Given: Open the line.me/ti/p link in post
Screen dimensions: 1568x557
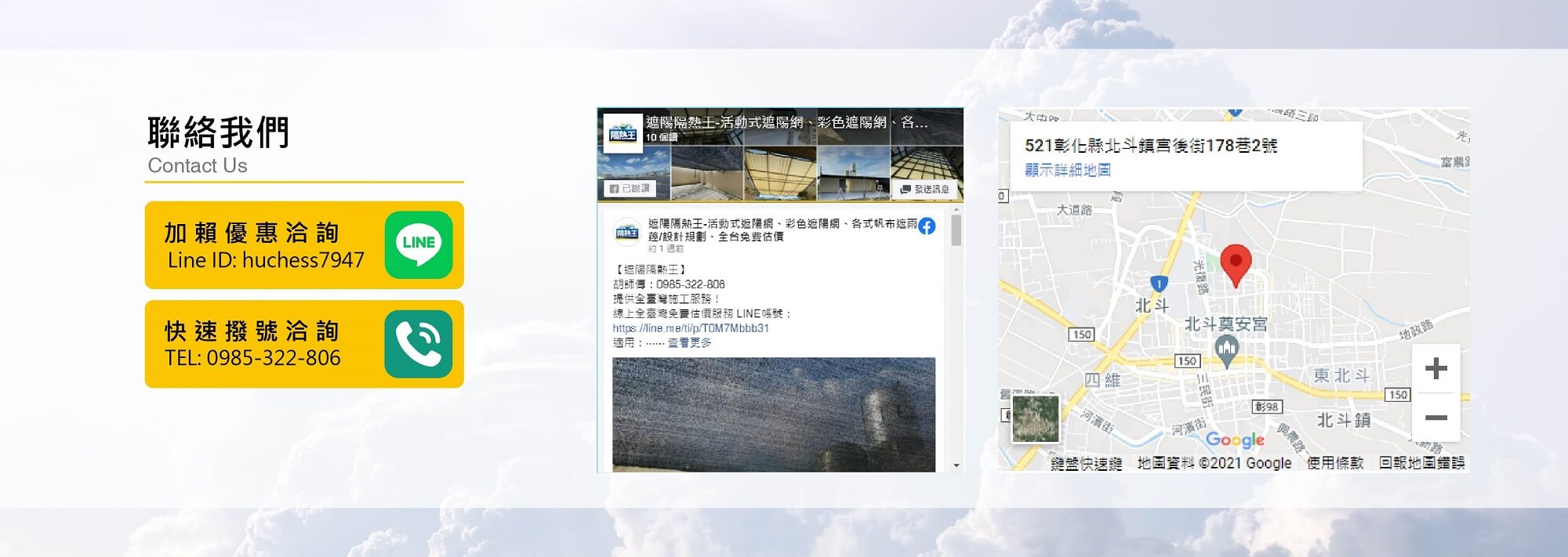Looking at the screenshot, I should tap(691, 328).
